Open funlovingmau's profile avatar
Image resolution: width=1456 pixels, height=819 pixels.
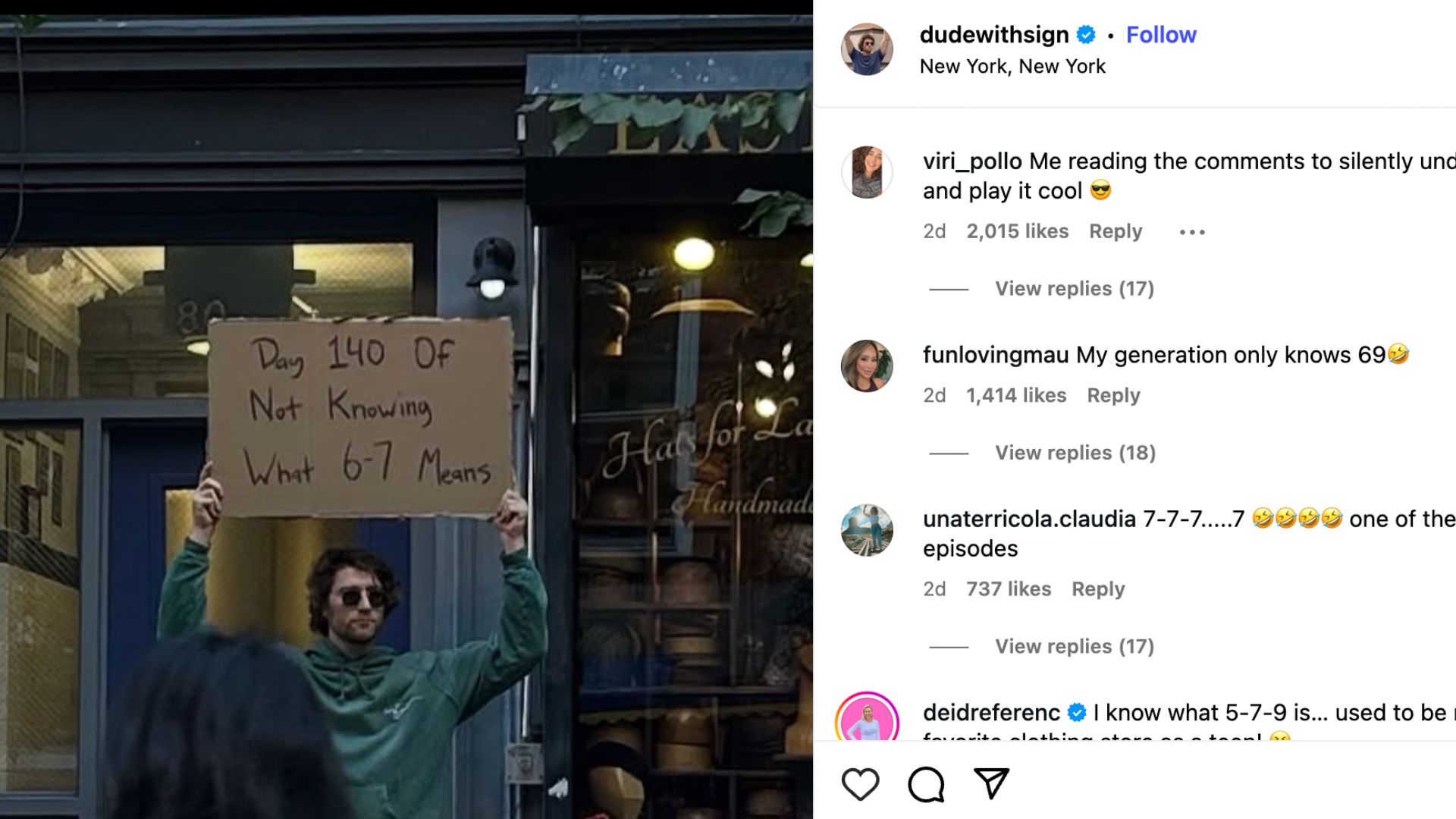click(867, 366)
